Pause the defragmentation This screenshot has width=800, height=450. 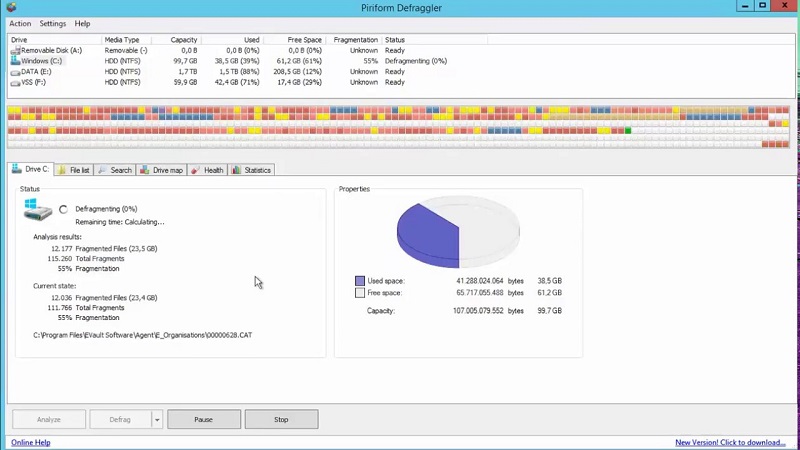click(204, 419)
